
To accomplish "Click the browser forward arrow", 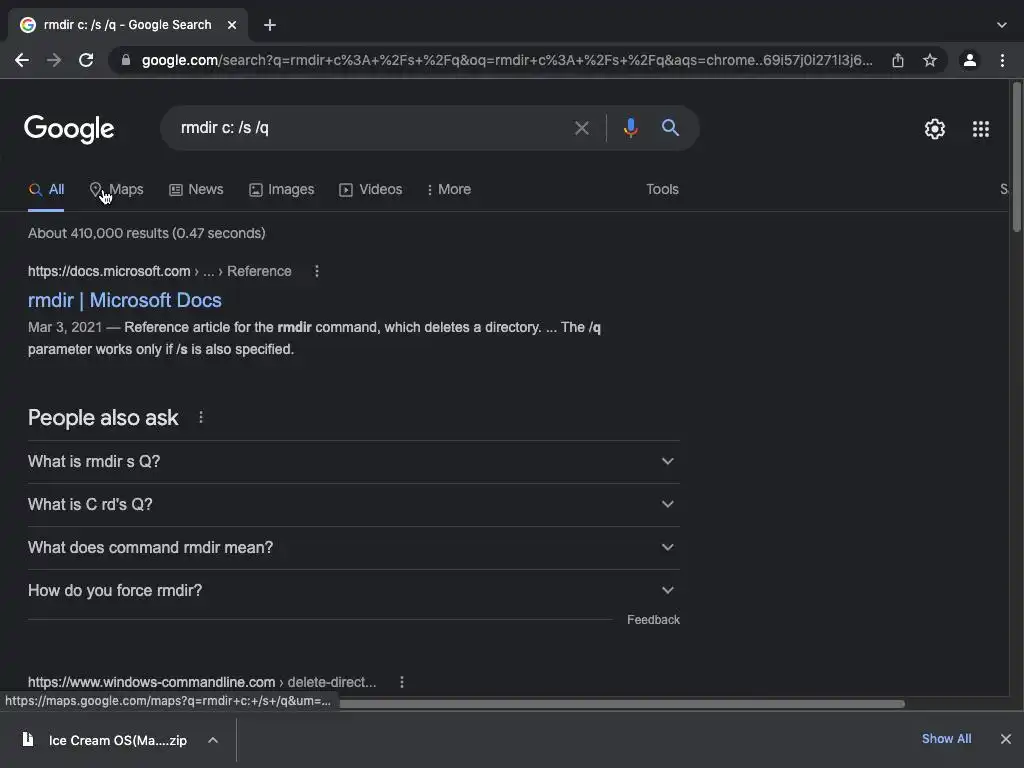I will [x=54, y=60].
